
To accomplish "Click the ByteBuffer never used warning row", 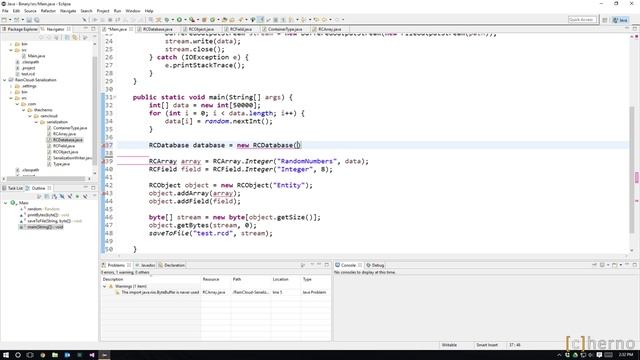I will [x=216, y=293].
